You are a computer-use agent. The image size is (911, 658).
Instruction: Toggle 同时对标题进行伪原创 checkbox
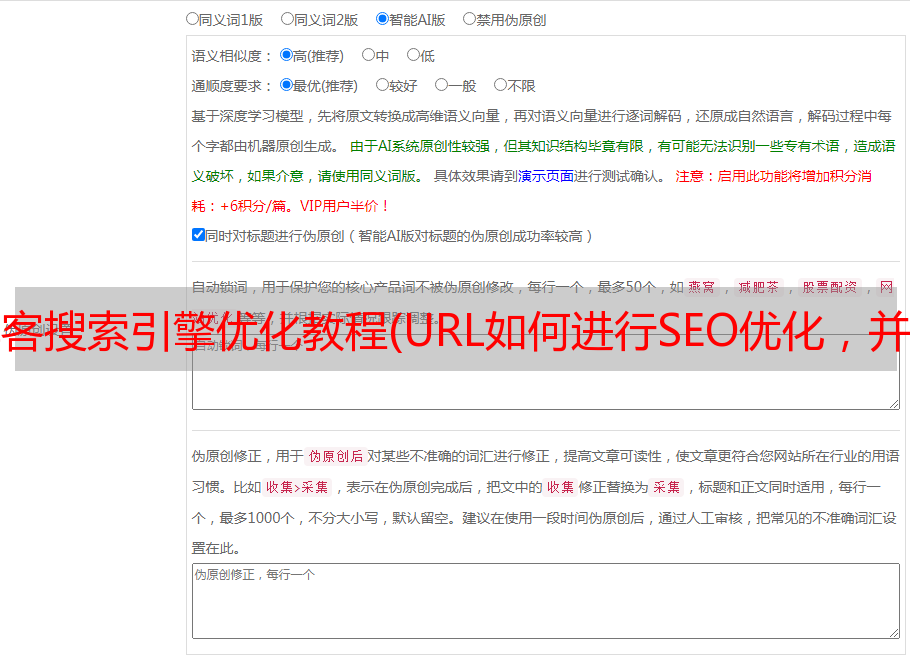click(198, 235)
